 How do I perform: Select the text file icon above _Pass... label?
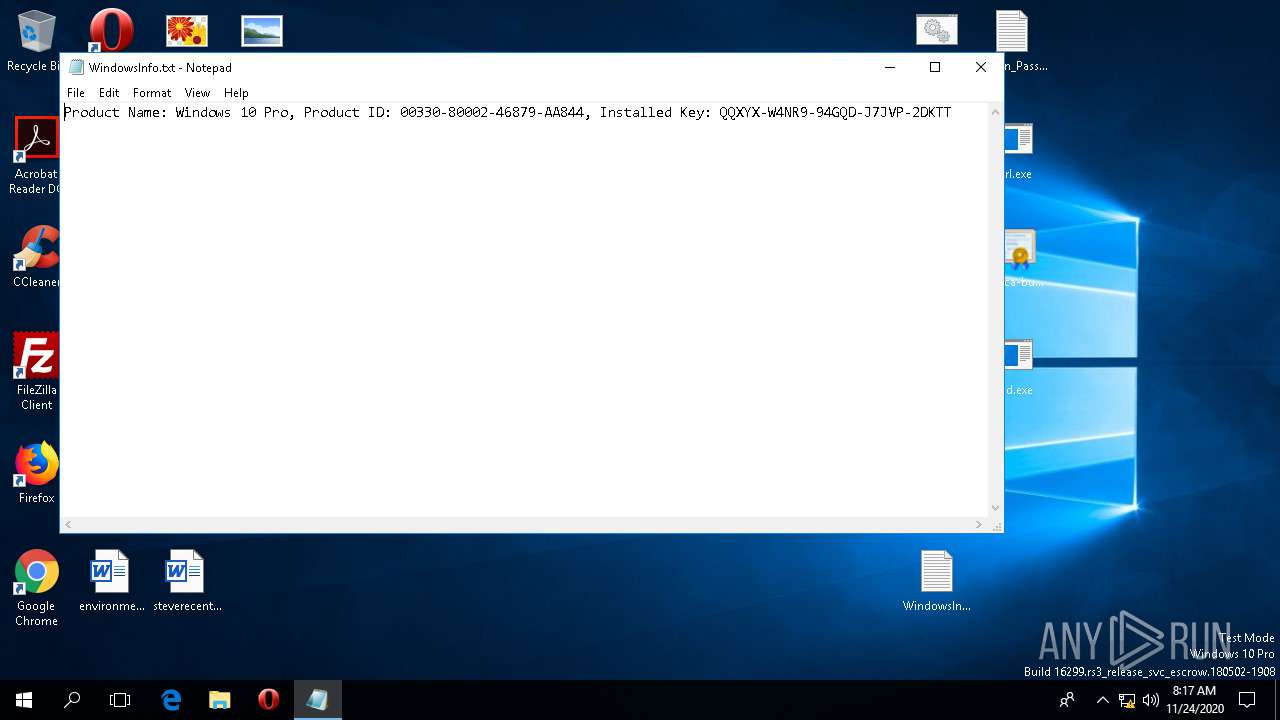[1012, 31]
